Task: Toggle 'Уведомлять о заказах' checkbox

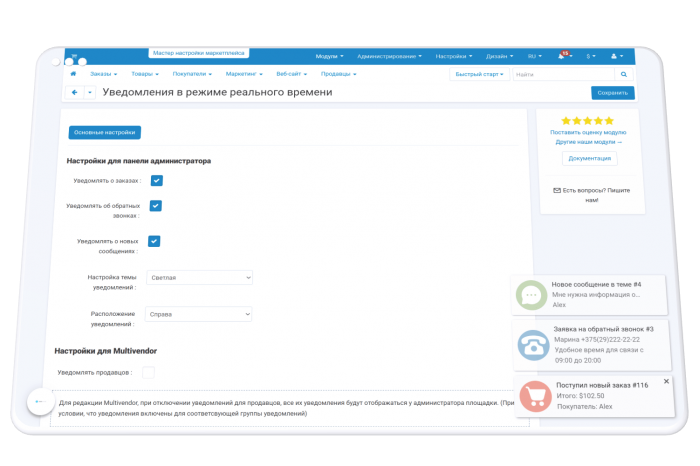Action: [157, 180]
